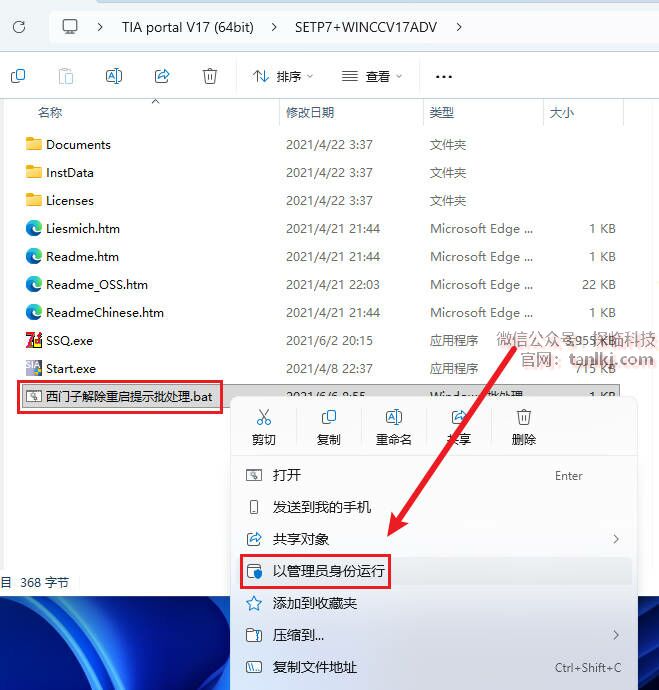
Task: Sort by the 类型 column header
Action: click(442, 113)
